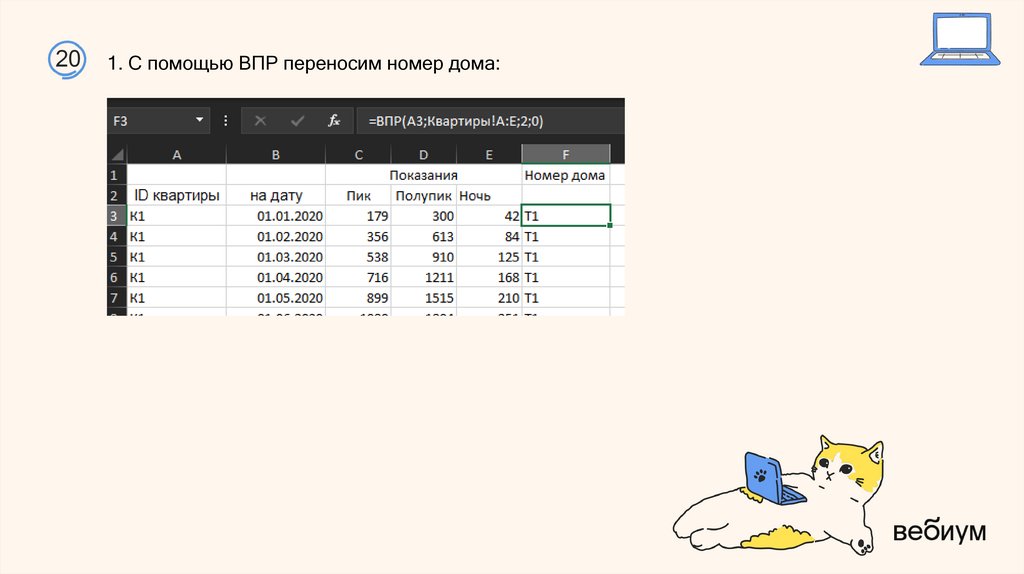Click the formula bar with ВПР formula
1024x574 pixels.
[490, 121]
